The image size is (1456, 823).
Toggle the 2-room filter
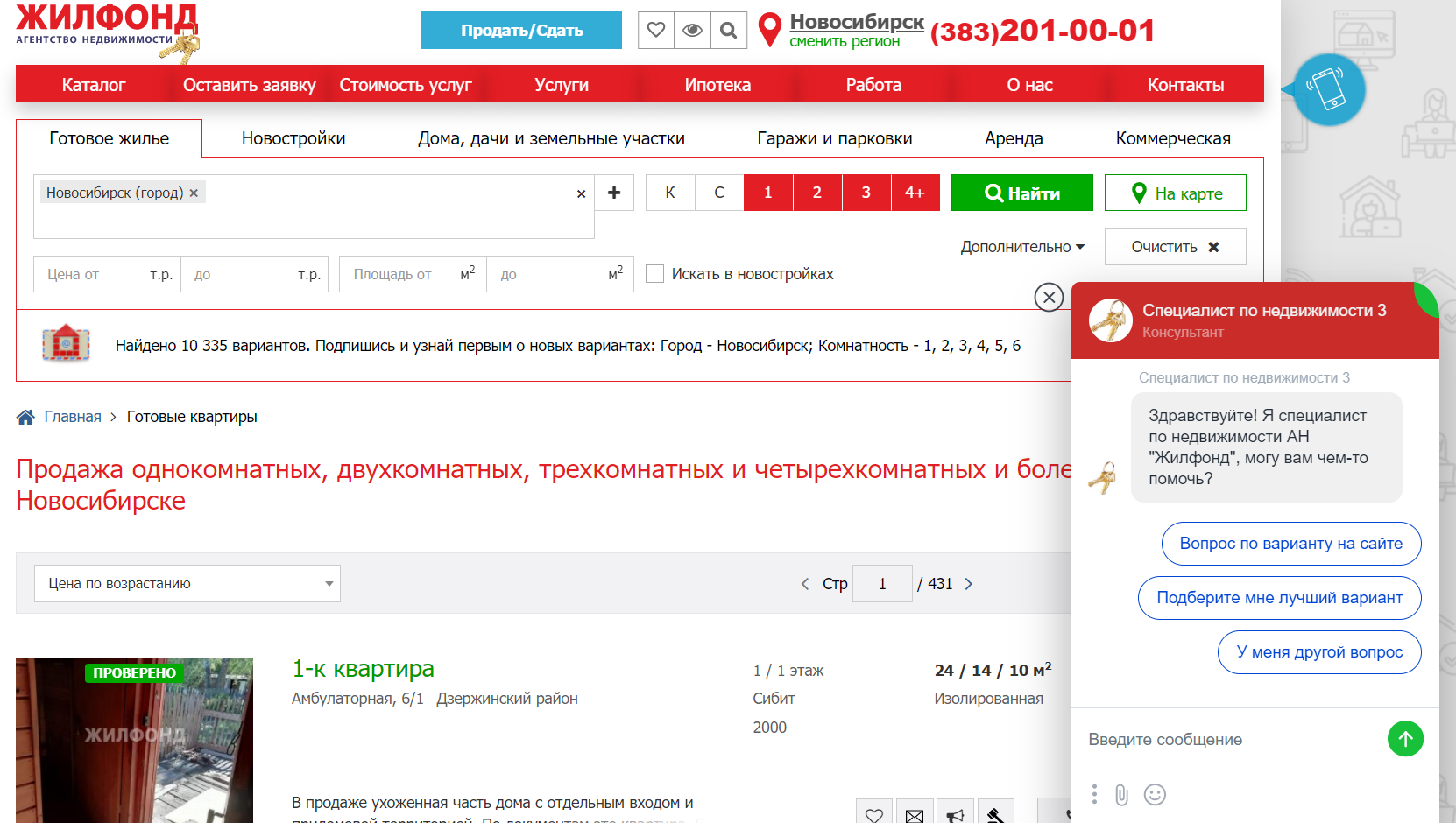pos(817,193)
